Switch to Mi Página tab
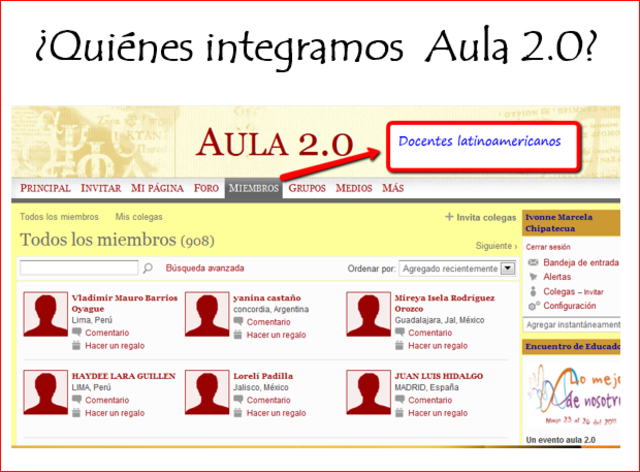The width and height of the screenshot is (640, 472). click(x=157, y=188)
